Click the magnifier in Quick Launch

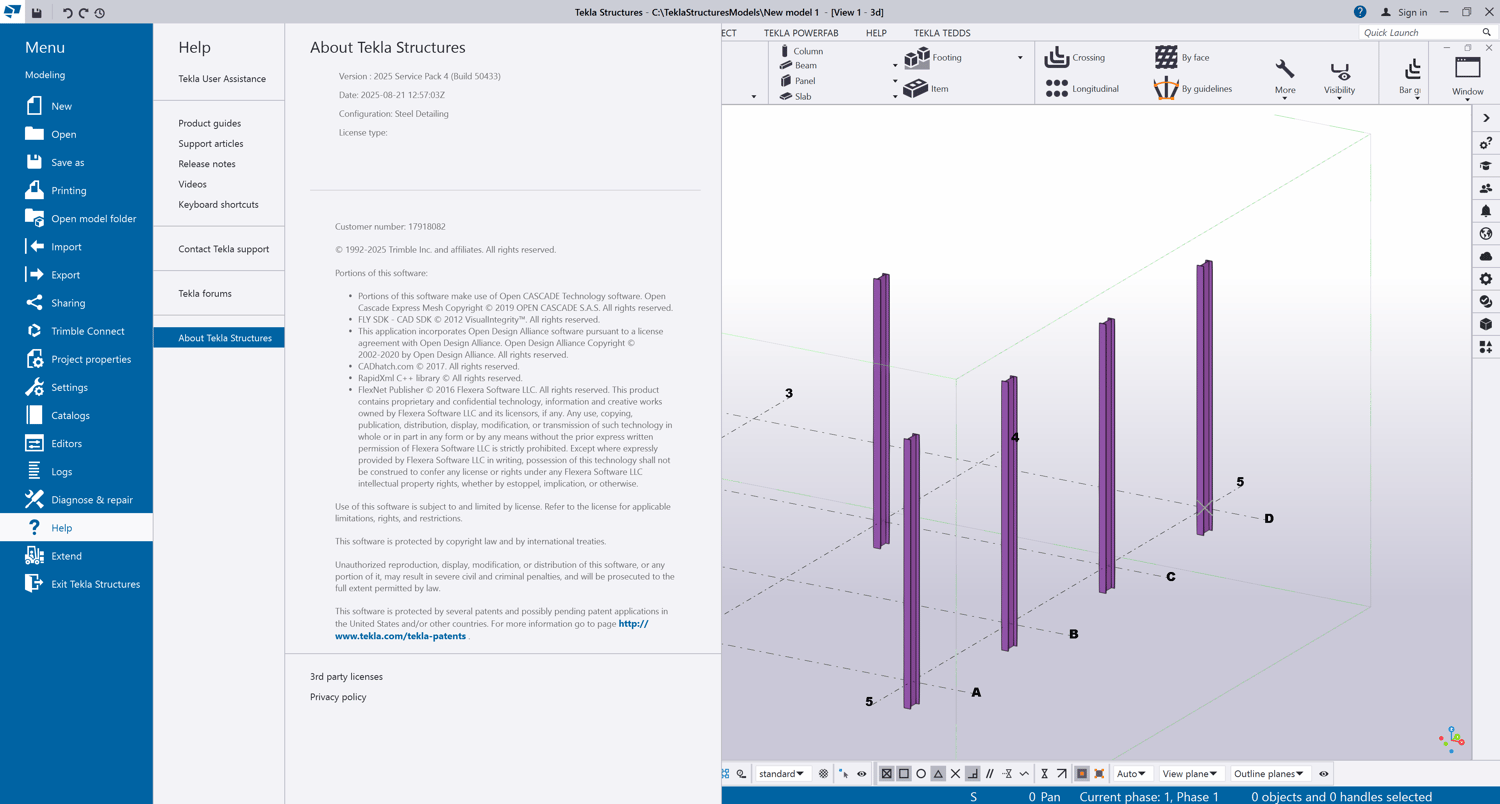(1487, 33)
